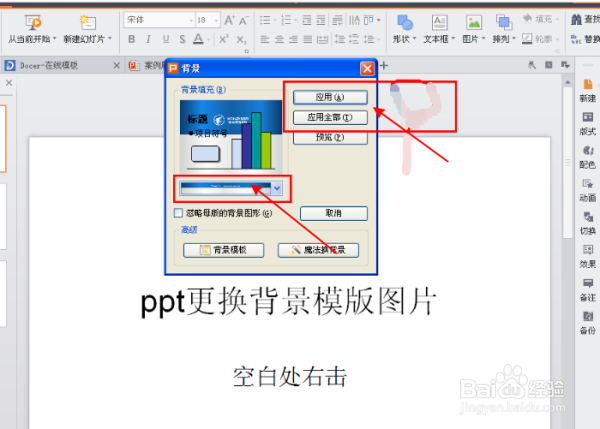Click the 新建幻灯片 new slide icon
Screen dimensions: 600x429
click(88, 22)
